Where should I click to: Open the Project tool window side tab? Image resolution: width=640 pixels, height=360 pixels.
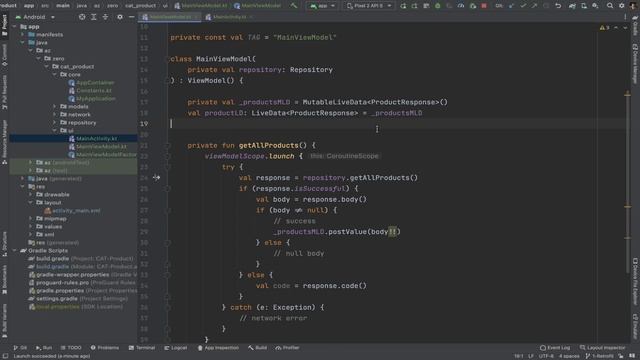pos(4,25)
